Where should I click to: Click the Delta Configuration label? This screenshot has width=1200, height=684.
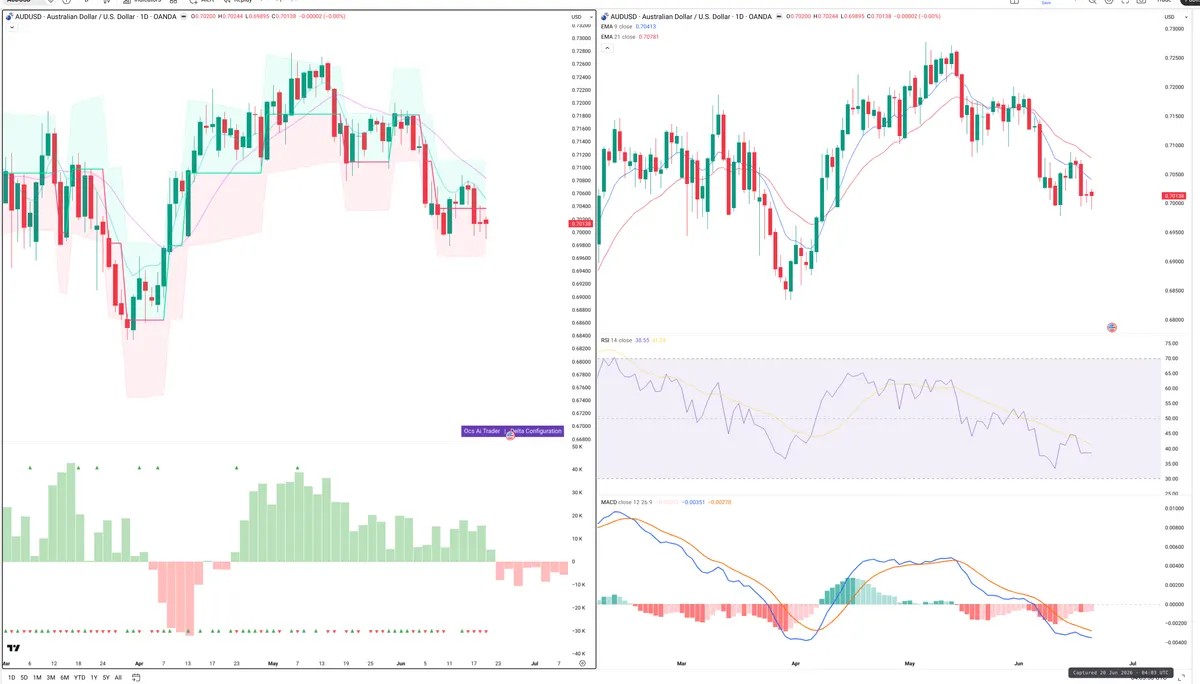536,431
